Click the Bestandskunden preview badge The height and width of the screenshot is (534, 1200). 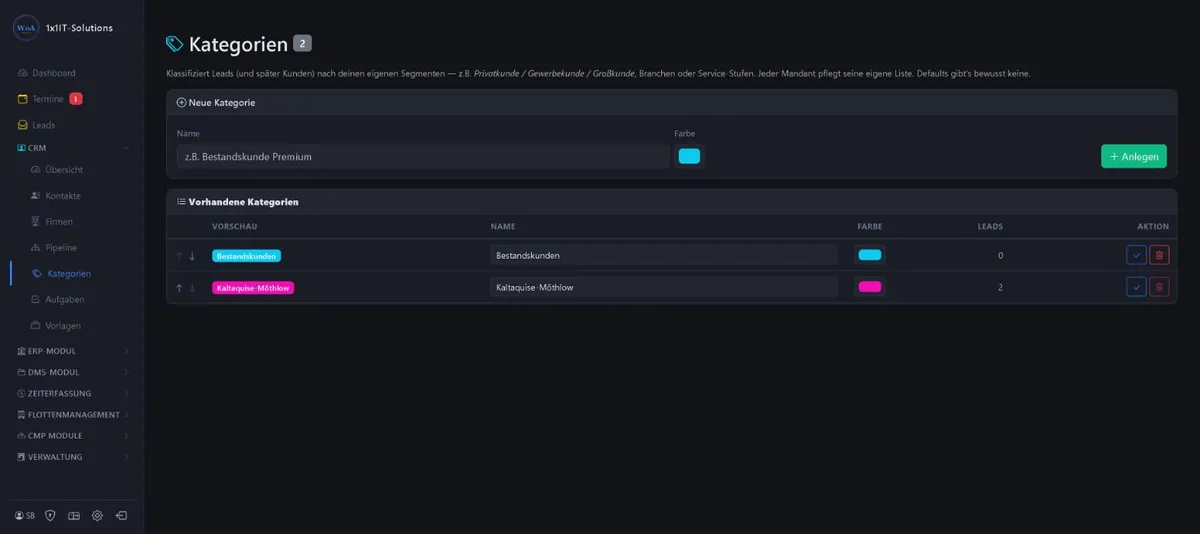246,256
